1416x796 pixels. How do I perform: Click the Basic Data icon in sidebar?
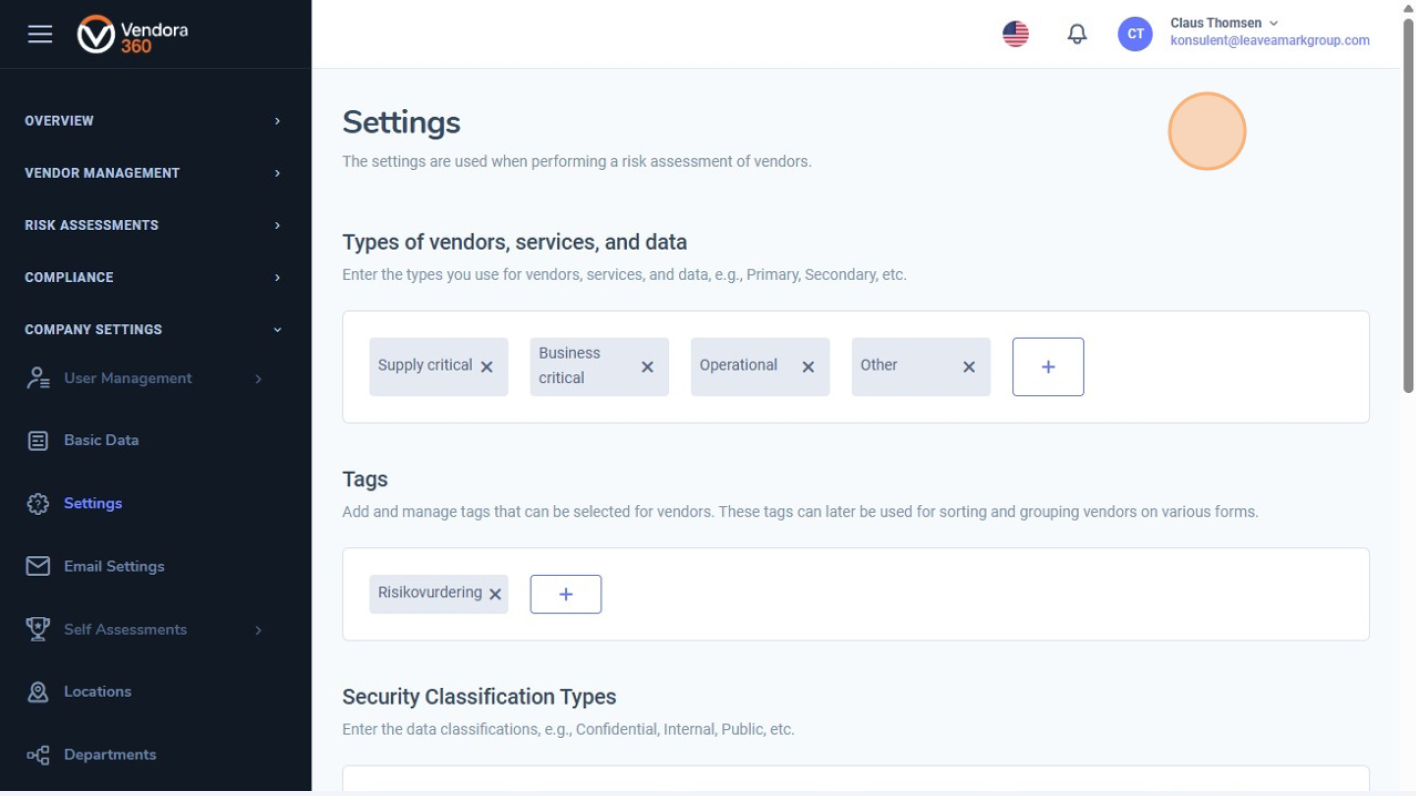(38, 440)
